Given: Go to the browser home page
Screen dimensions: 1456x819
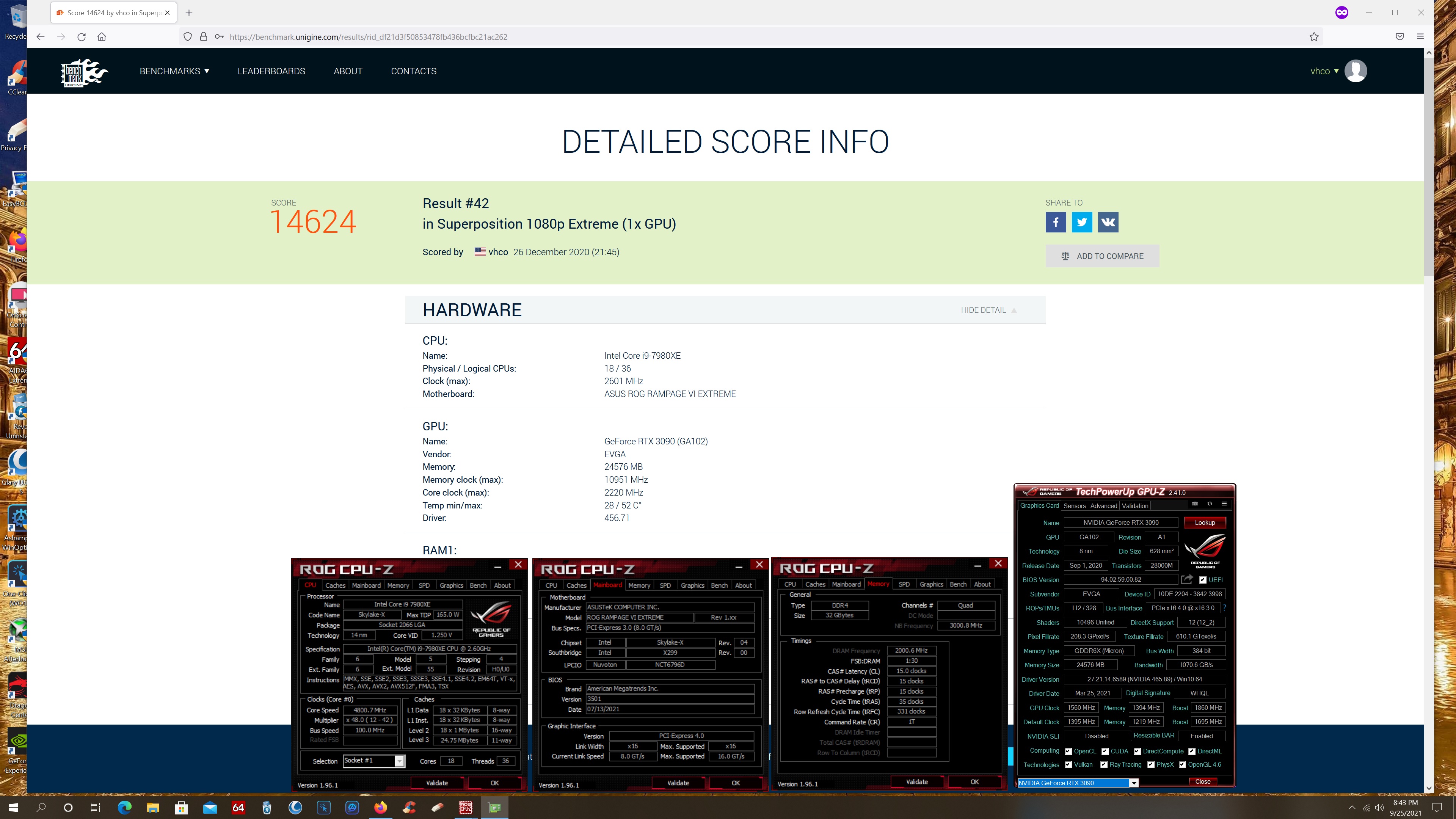Looking at the screenshot, I should tap(102, 37).
